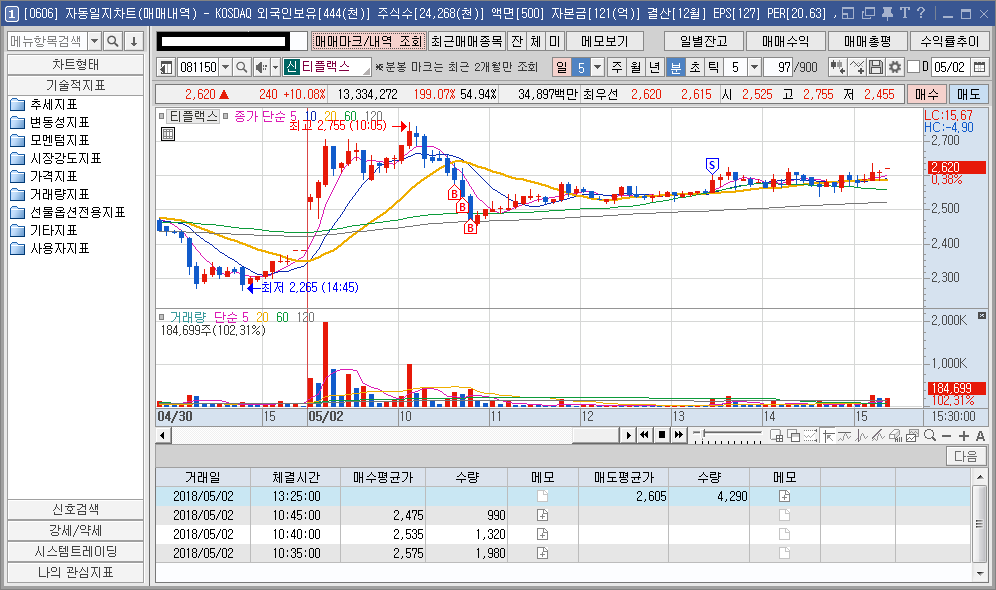The height and width of the screenshot is (590, 996).
Task: Expand the 거래량지표 folder
Action: (50, 194)
